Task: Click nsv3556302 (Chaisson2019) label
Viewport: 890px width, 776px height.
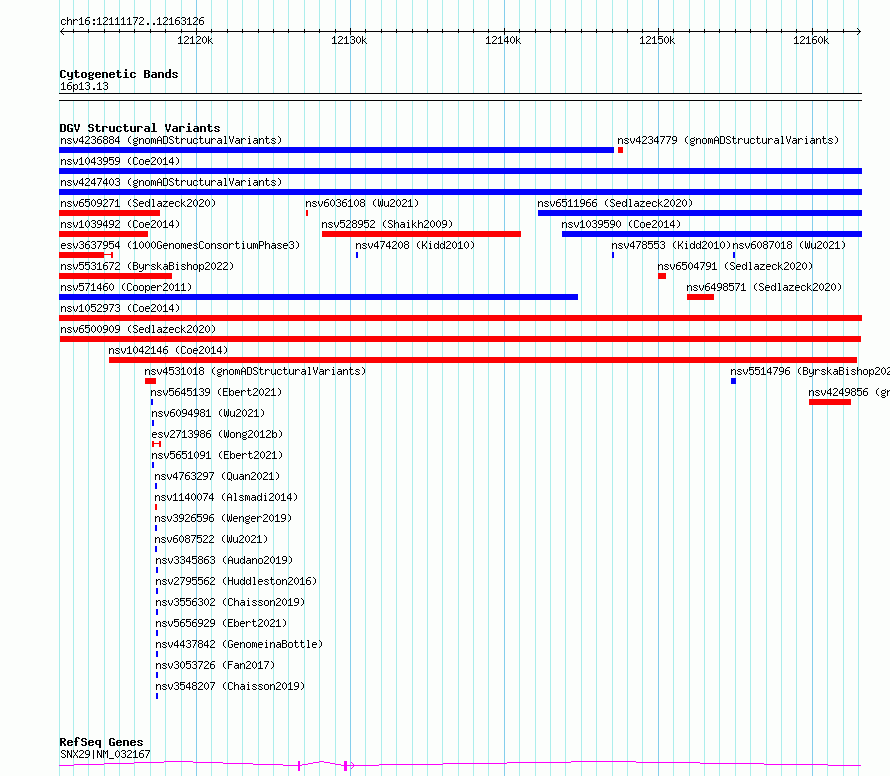Action: (x=230, y=602)
